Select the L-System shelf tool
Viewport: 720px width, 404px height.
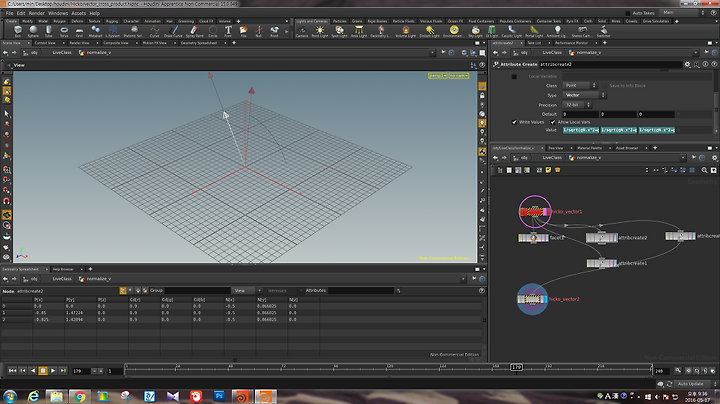tap(113, 31)
